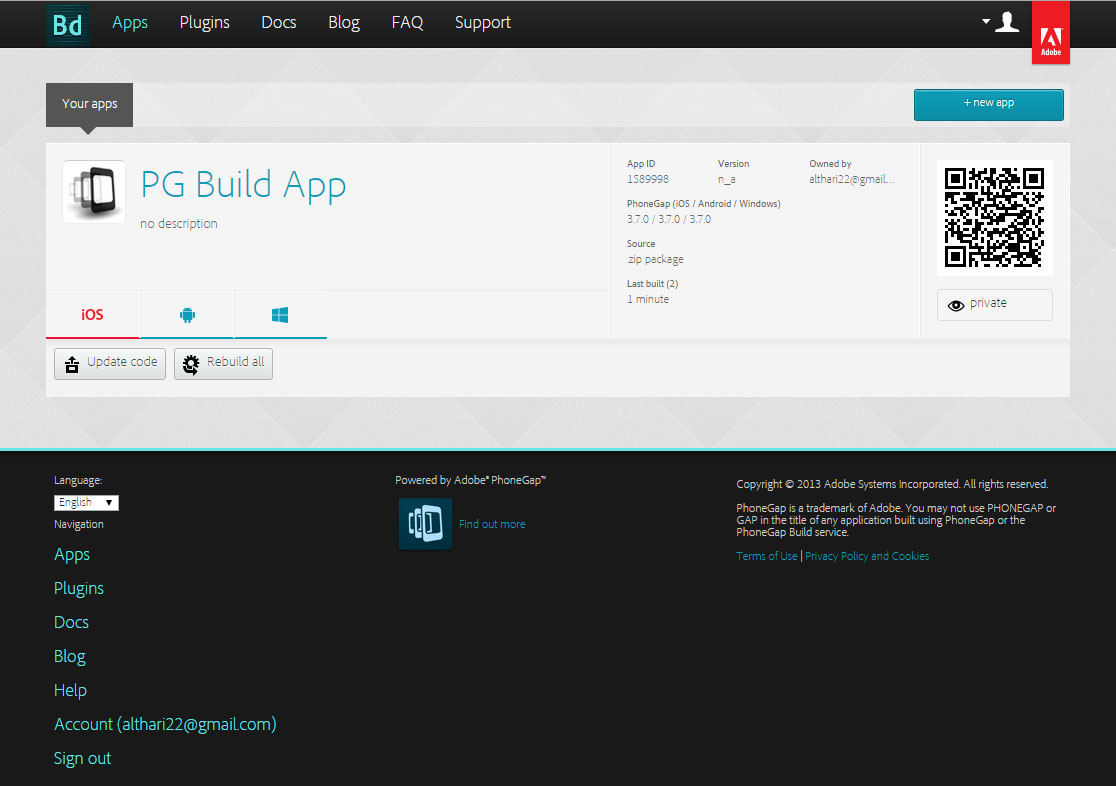Click the Bd PhoneGap Build logo
The image size is (1116, 786).
[x=68, y=24]
